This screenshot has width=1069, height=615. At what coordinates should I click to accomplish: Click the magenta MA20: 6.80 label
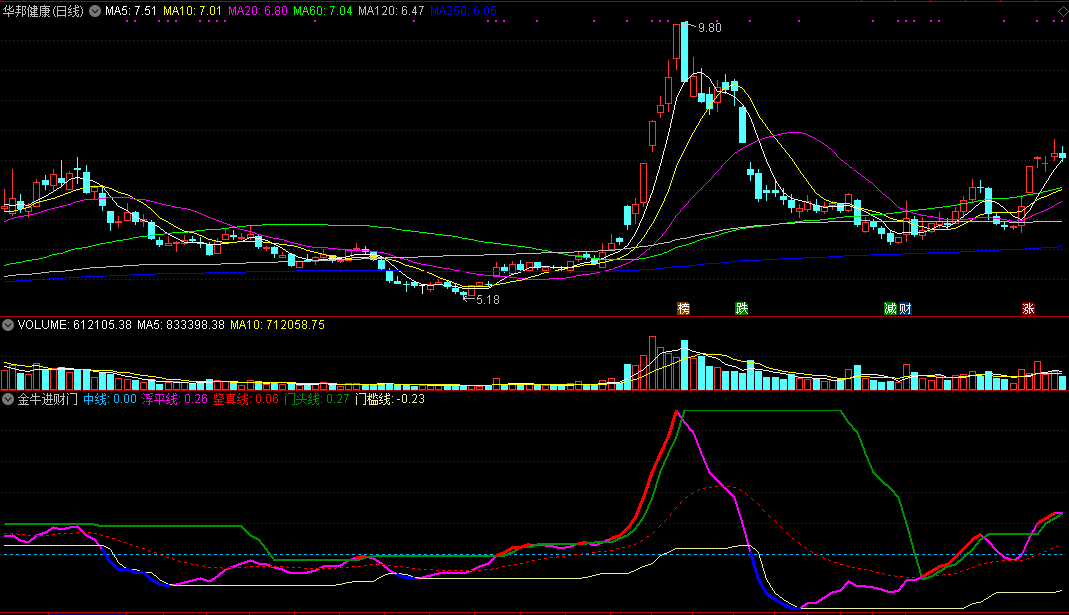point(258,11)
